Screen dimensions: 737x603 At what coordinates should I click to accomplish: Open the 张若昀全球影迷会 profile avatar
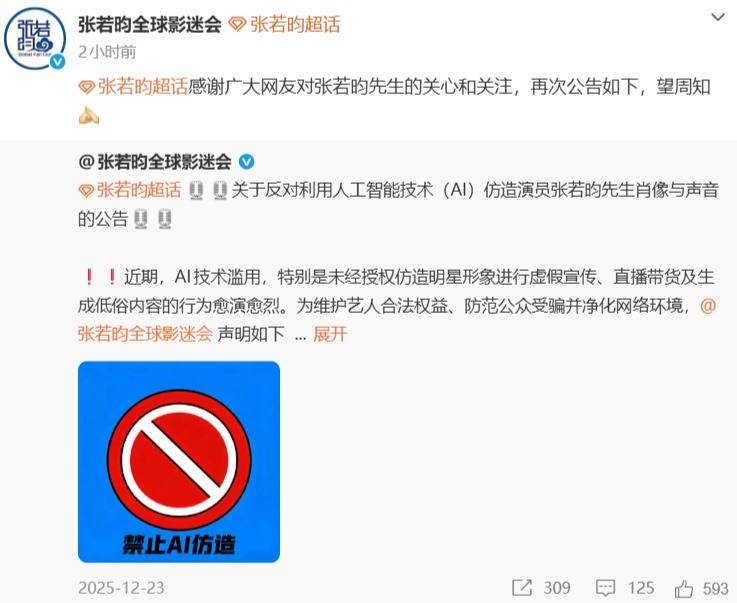[34, 38]
